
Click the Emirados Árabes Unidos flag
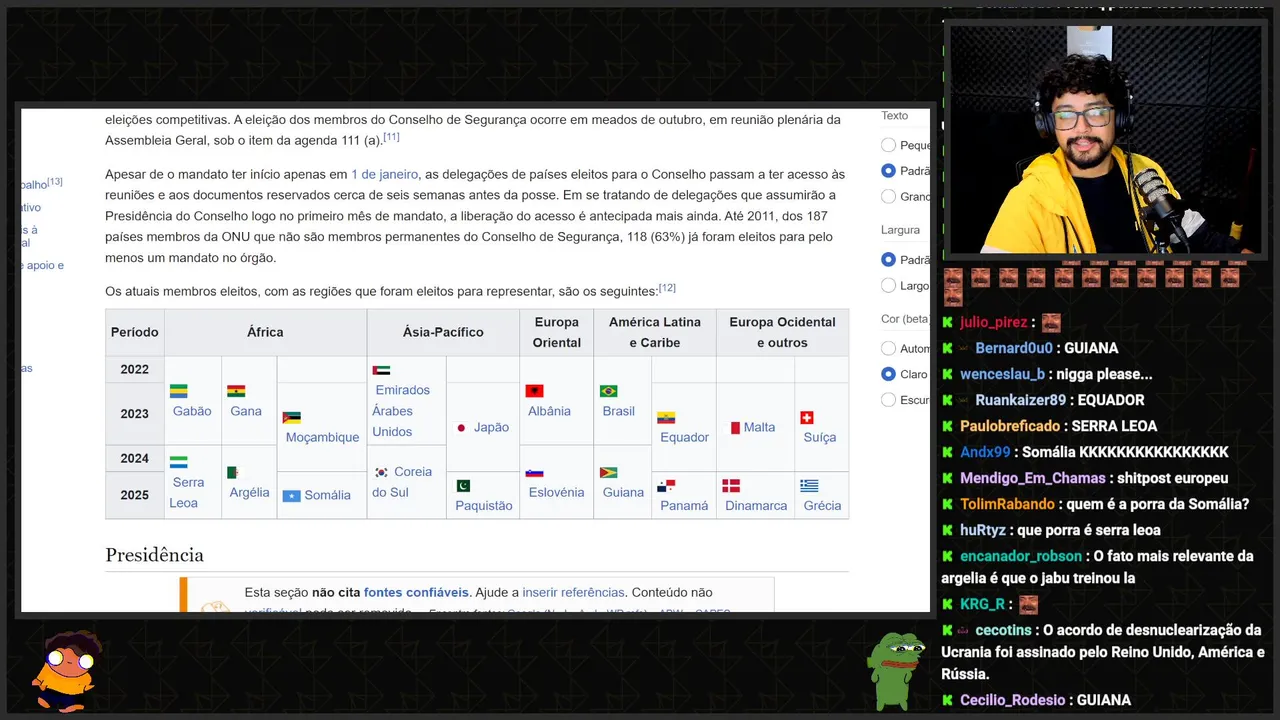click(381, 370)
